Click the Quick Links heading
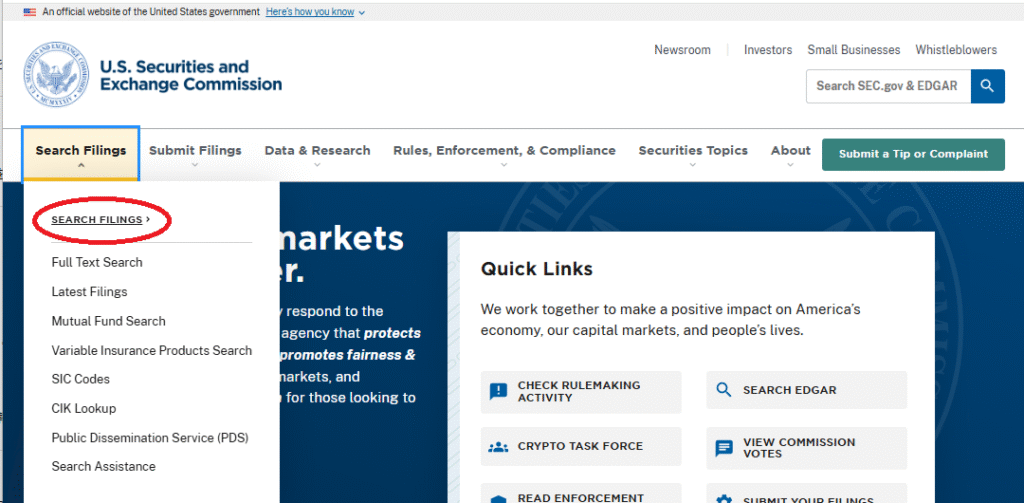Screen dimensions: 1024x503 [x=537, y=268]
